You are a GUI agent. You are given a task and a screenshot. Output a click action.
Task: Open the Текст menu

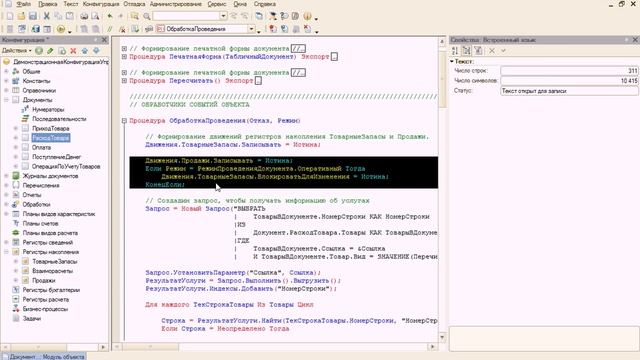[x=71, y=4]
